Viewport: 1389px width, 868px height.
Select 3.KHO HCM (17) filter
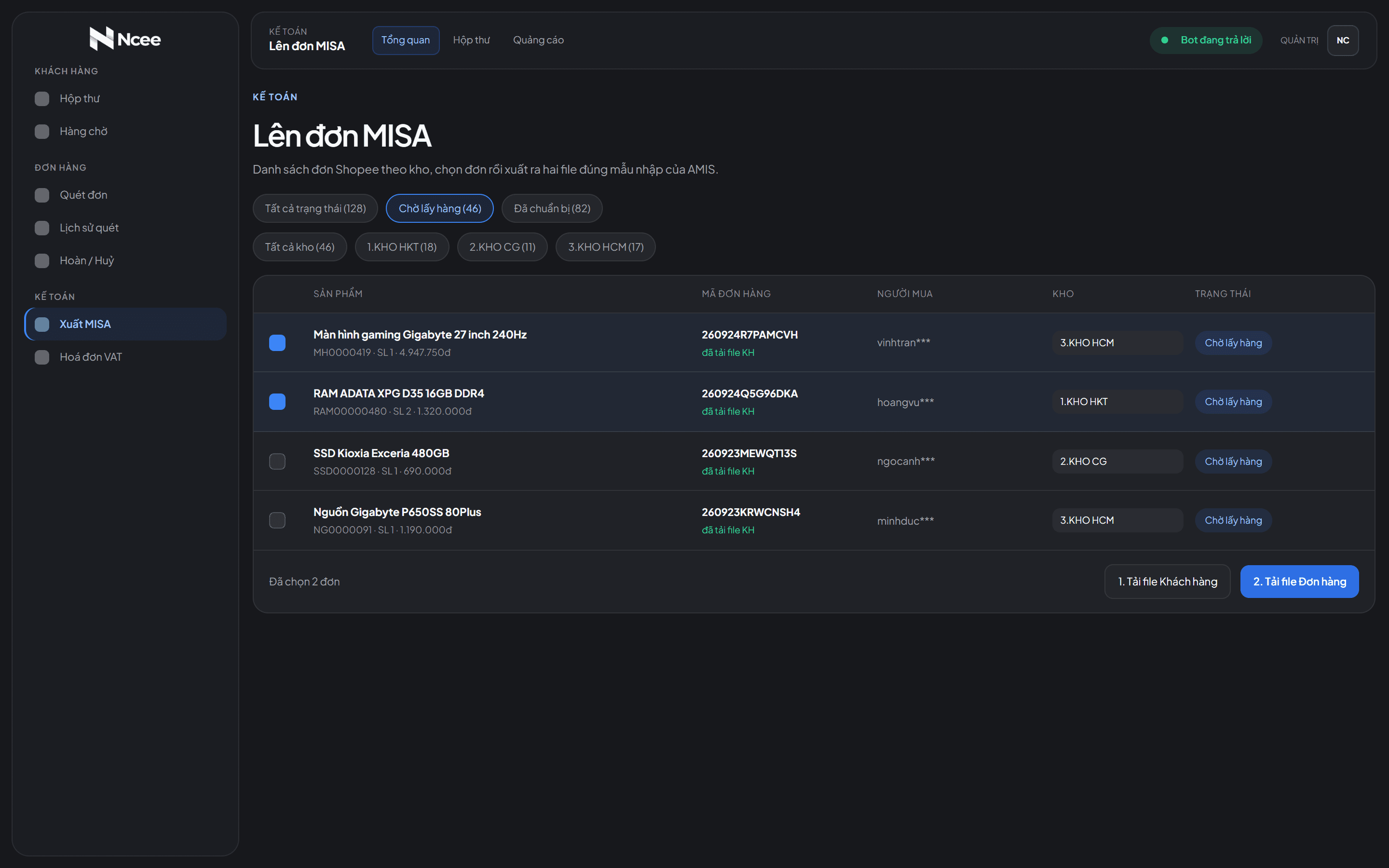pyautogui.click(x=606, y=247)
